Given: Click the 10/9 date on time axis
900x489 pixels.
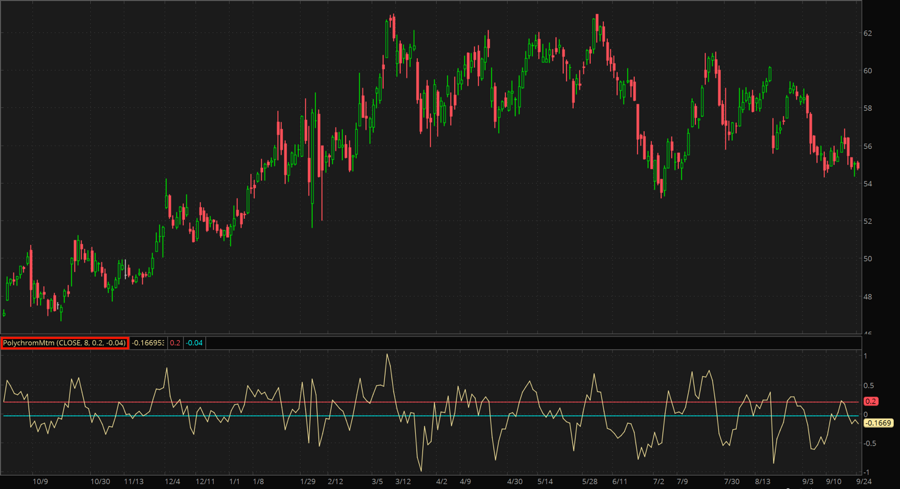Looking at the screenshot, I should [x=38, y=481].
